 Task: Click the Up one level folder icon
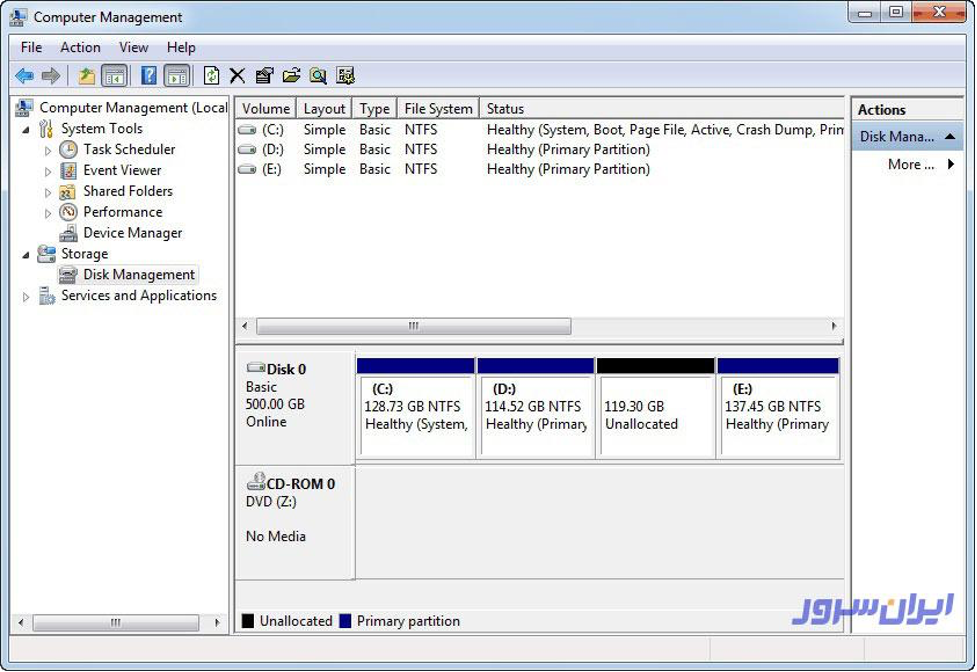point(86,75)
